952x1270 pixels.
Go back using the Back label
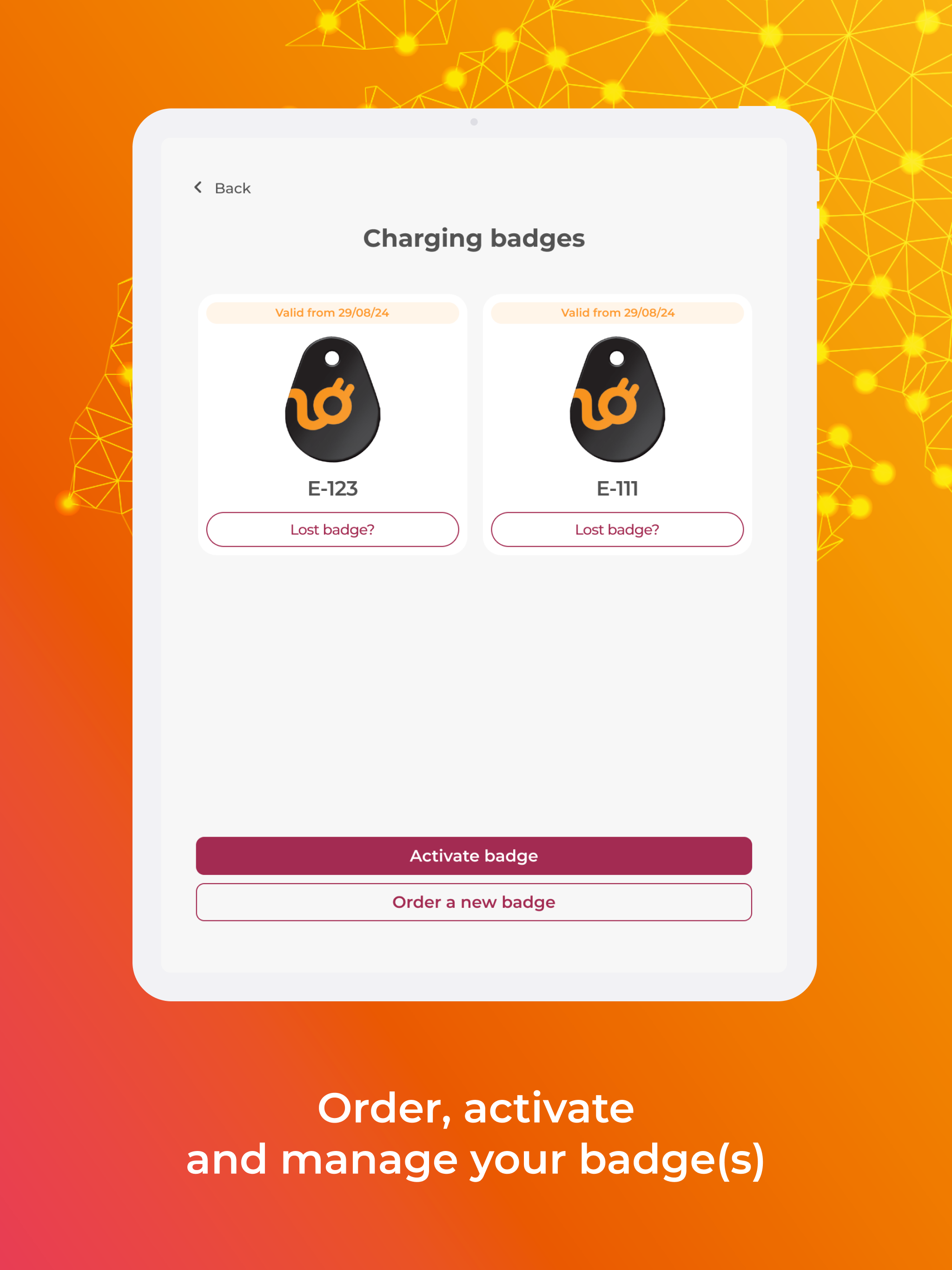[x=232, y=188]
